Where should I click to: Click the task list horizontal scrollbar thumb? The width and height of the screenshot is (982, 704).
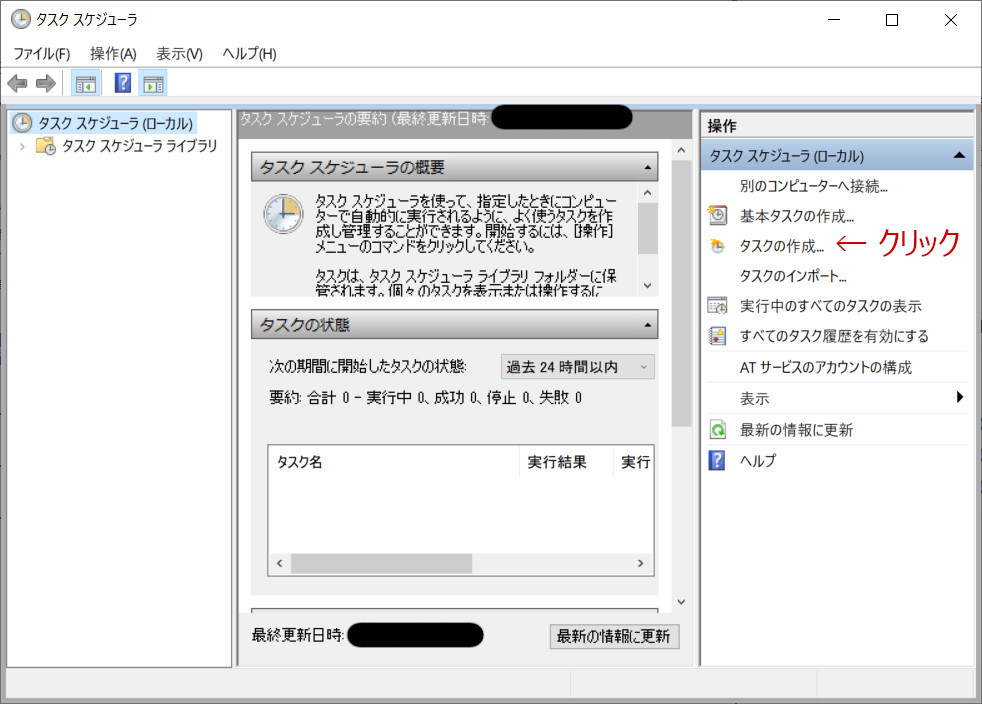coord(381,563)
